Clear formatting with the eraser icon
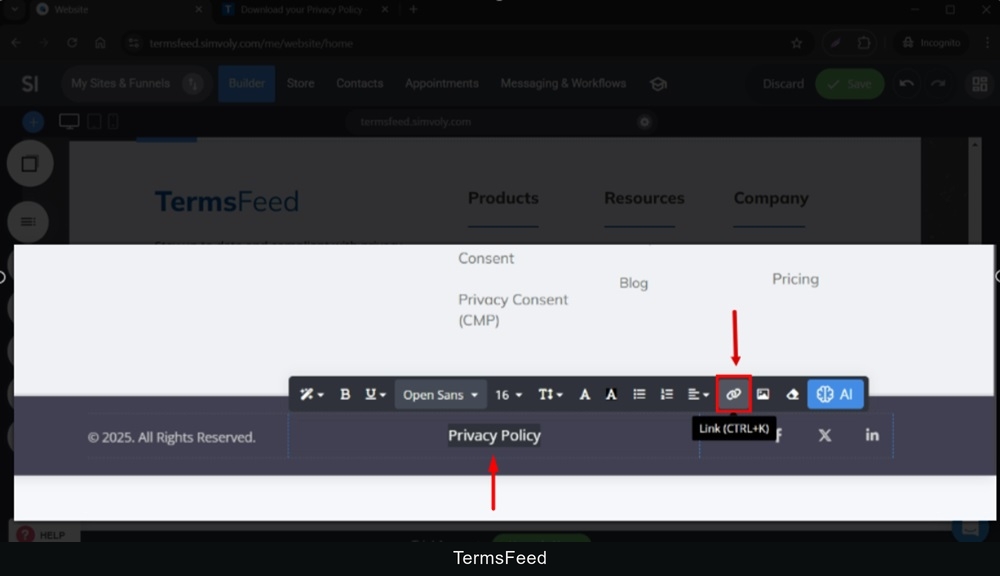The image size is (1000, 576). point(792,395)
